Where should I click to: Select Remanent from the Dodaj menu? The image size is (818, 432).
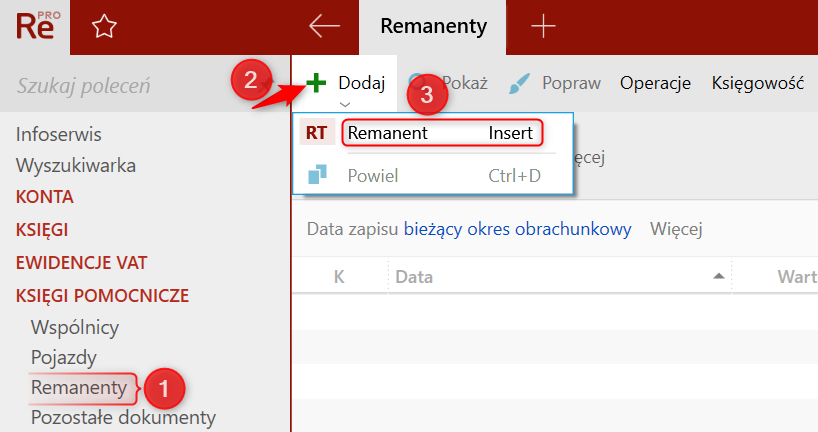pos(440,133)
